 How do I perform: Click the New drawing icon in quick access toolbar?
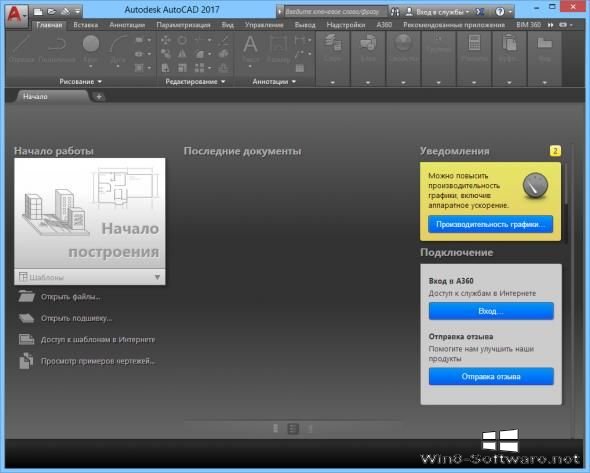(x=38, y=12)
